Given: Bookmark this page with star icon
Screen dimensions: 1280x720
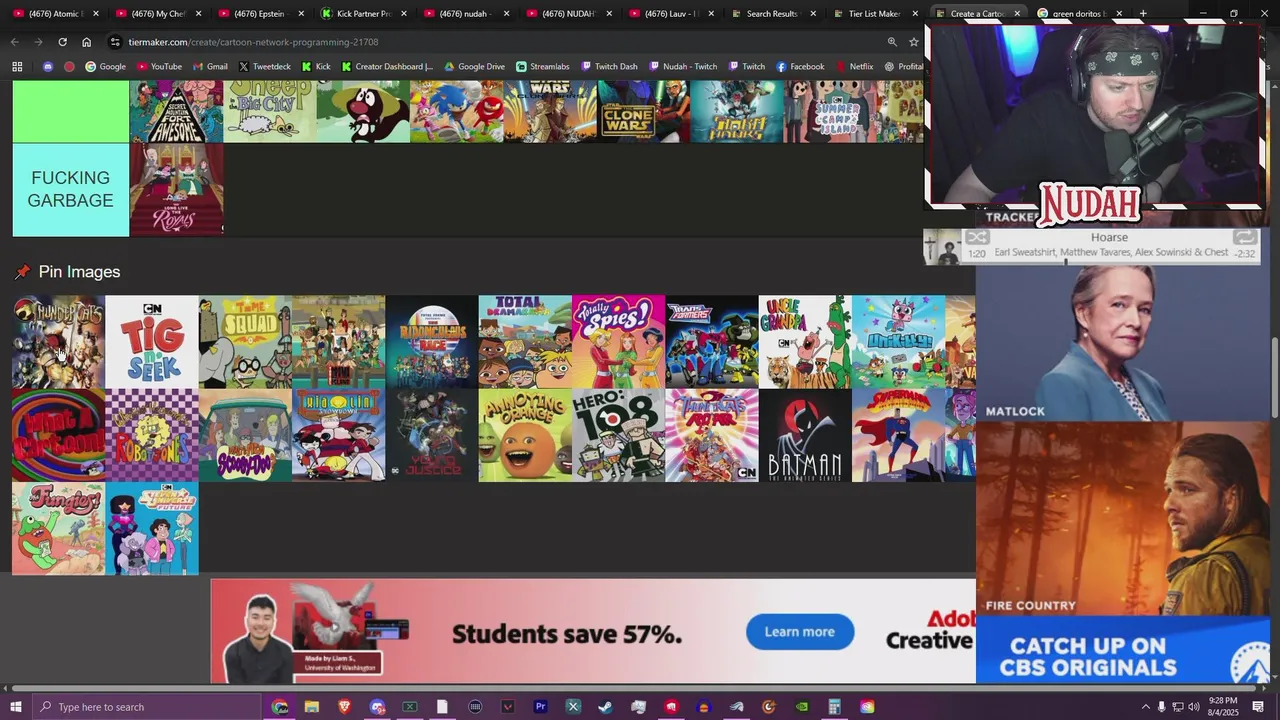Looking at the screenshot, I should 913,42.
